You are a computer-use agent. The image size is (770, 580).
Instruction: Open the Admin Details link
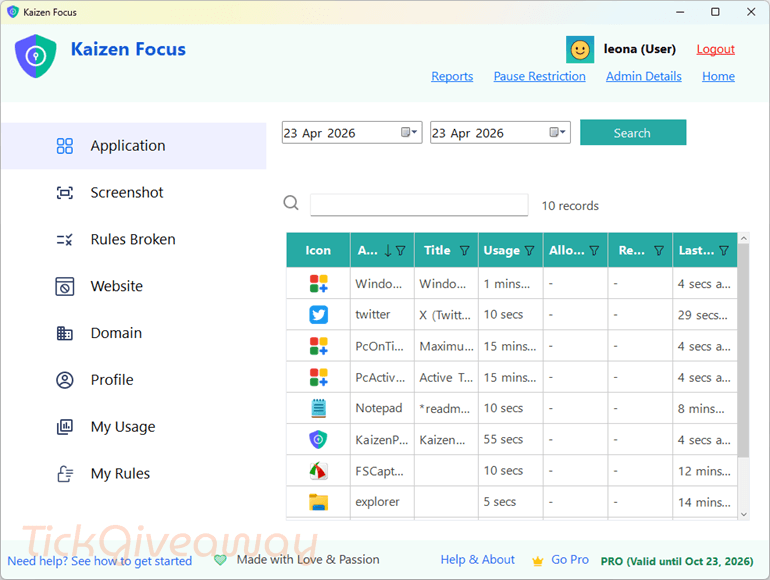(x=644, y=76)
